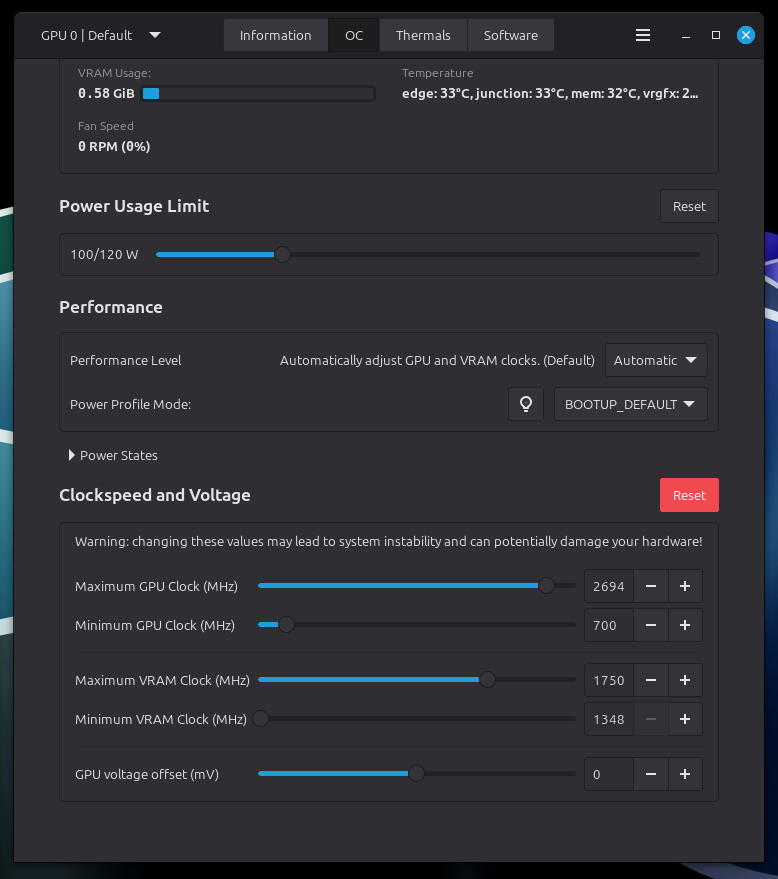Minimize the window

tap(686, 35)
